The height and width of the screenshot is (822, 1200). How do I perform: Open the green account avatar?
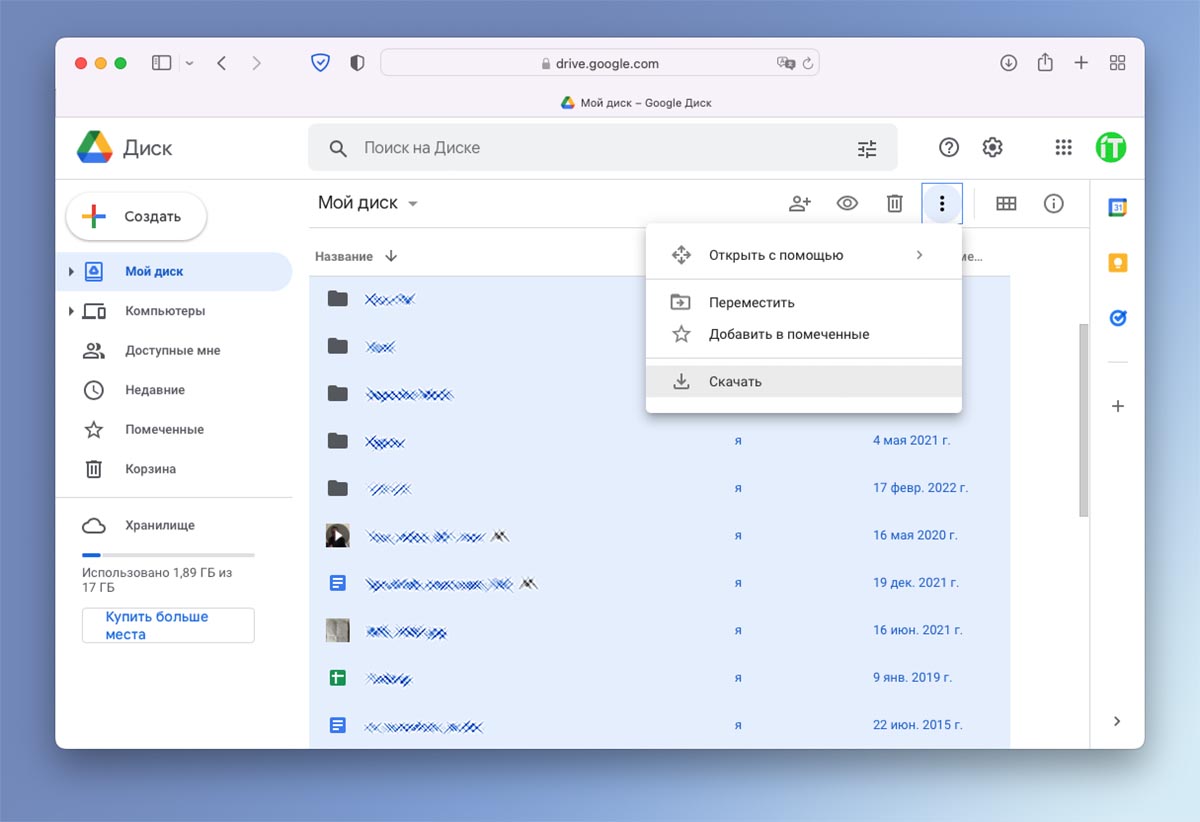point(1111,148)
